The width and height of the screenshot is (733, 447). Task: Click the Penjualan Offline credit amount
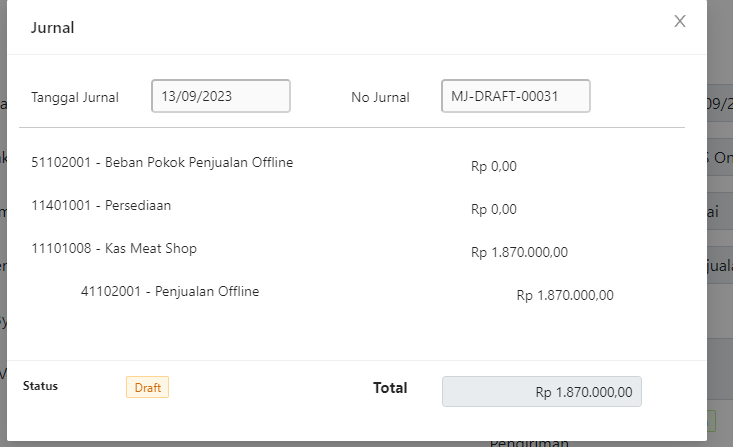click(x=565, y=295)
